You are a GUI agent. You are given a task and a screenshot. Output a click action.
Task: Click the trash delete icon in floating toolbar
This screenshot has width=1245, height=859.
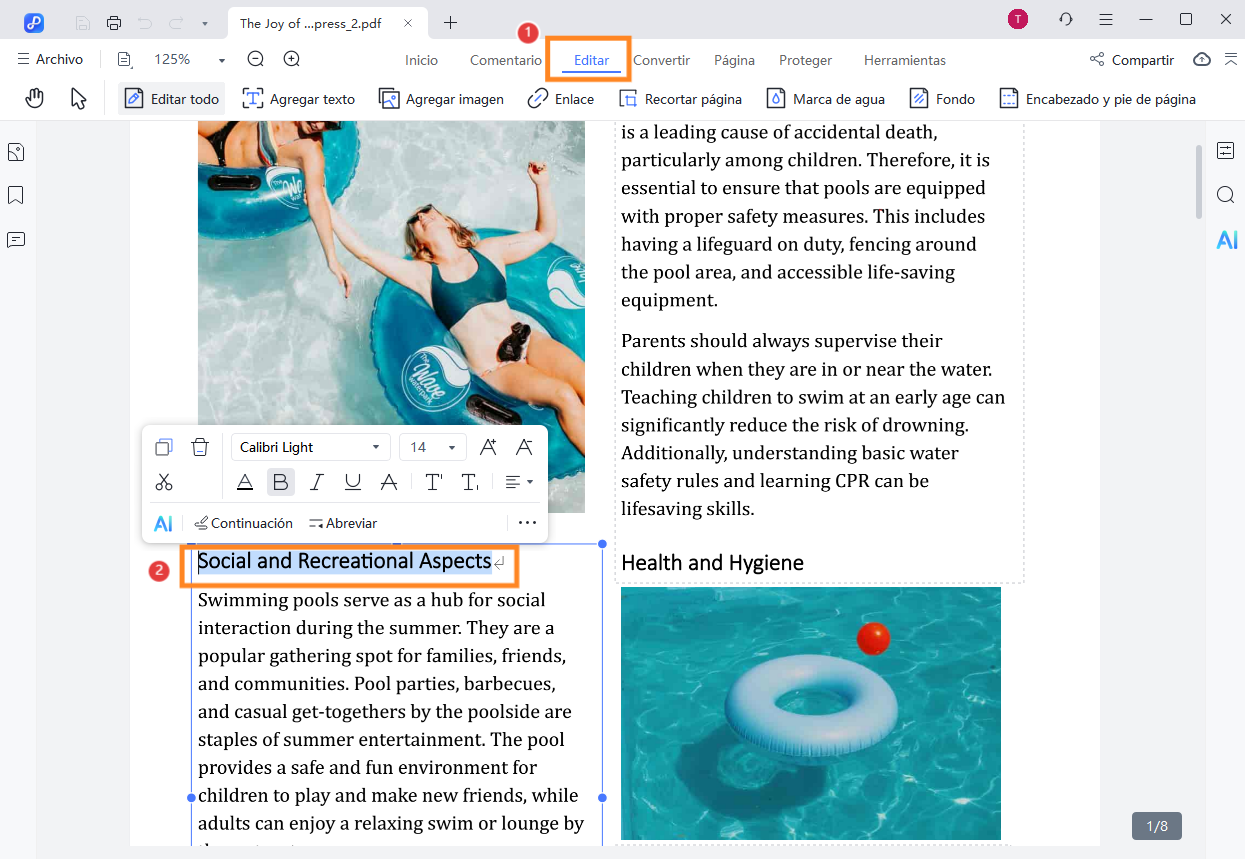(200, 447)
